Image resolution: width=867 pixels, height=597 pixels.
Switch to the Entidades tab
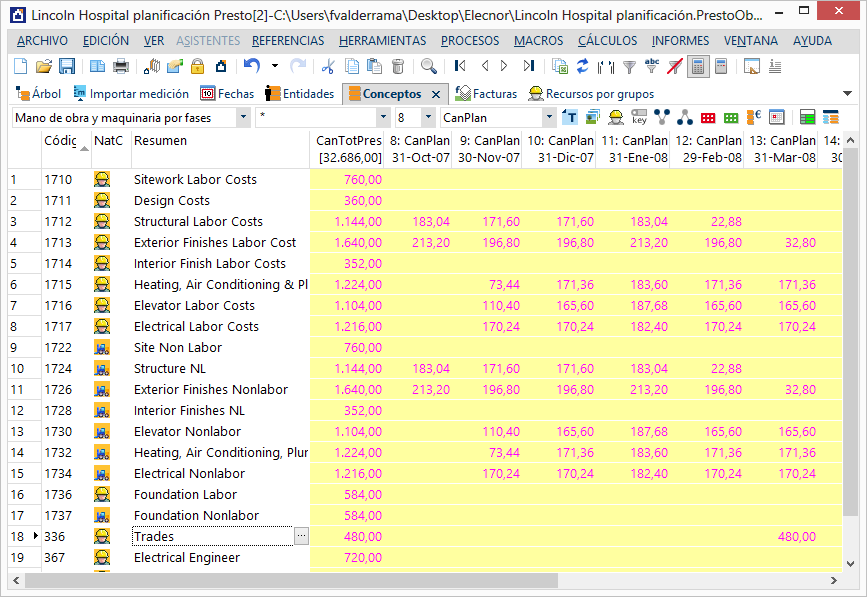tap(300, 94)
